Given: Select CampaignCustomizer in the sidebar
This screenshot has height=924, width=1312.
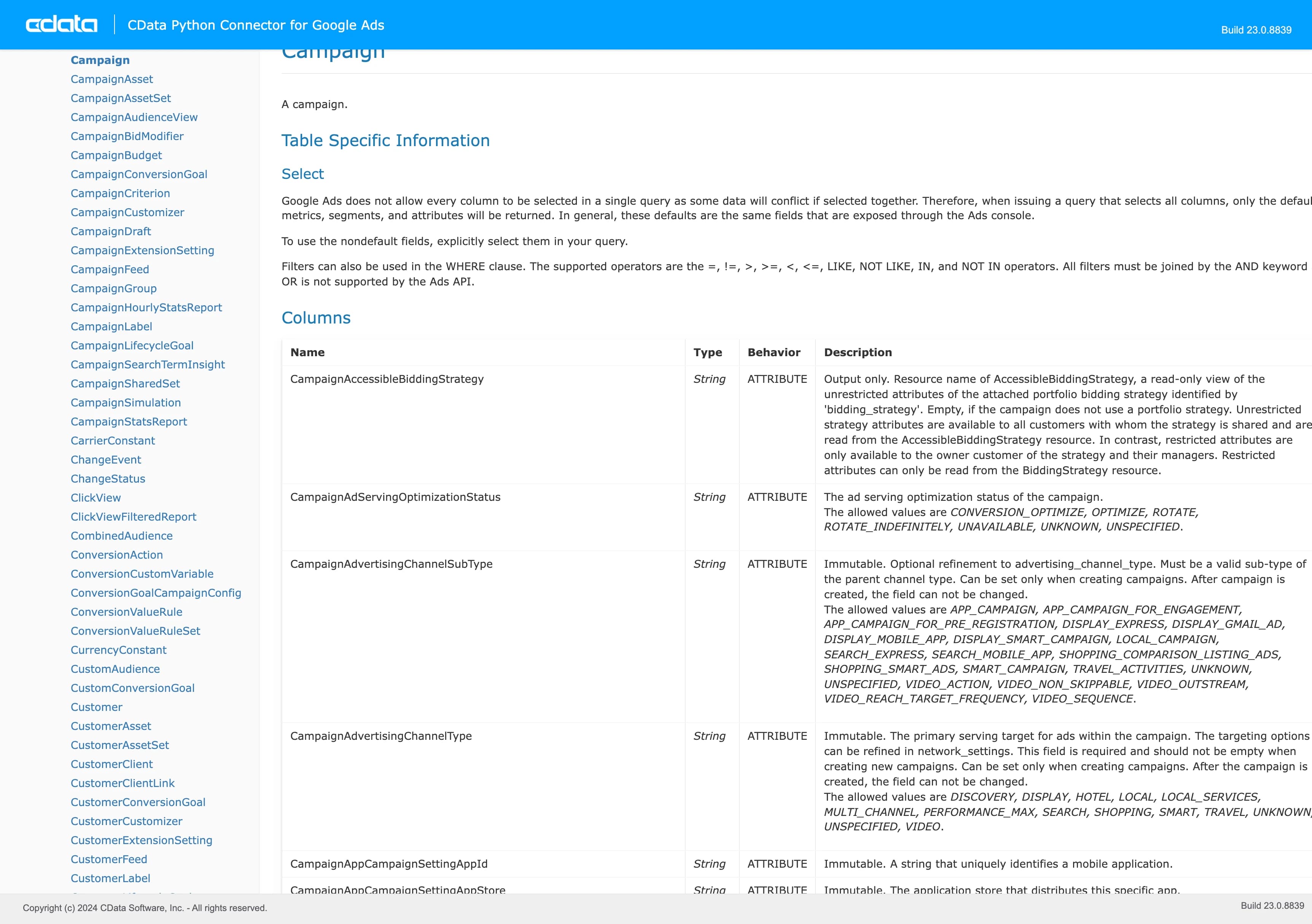Looking at the screenshot, I should tap(127, 212).
